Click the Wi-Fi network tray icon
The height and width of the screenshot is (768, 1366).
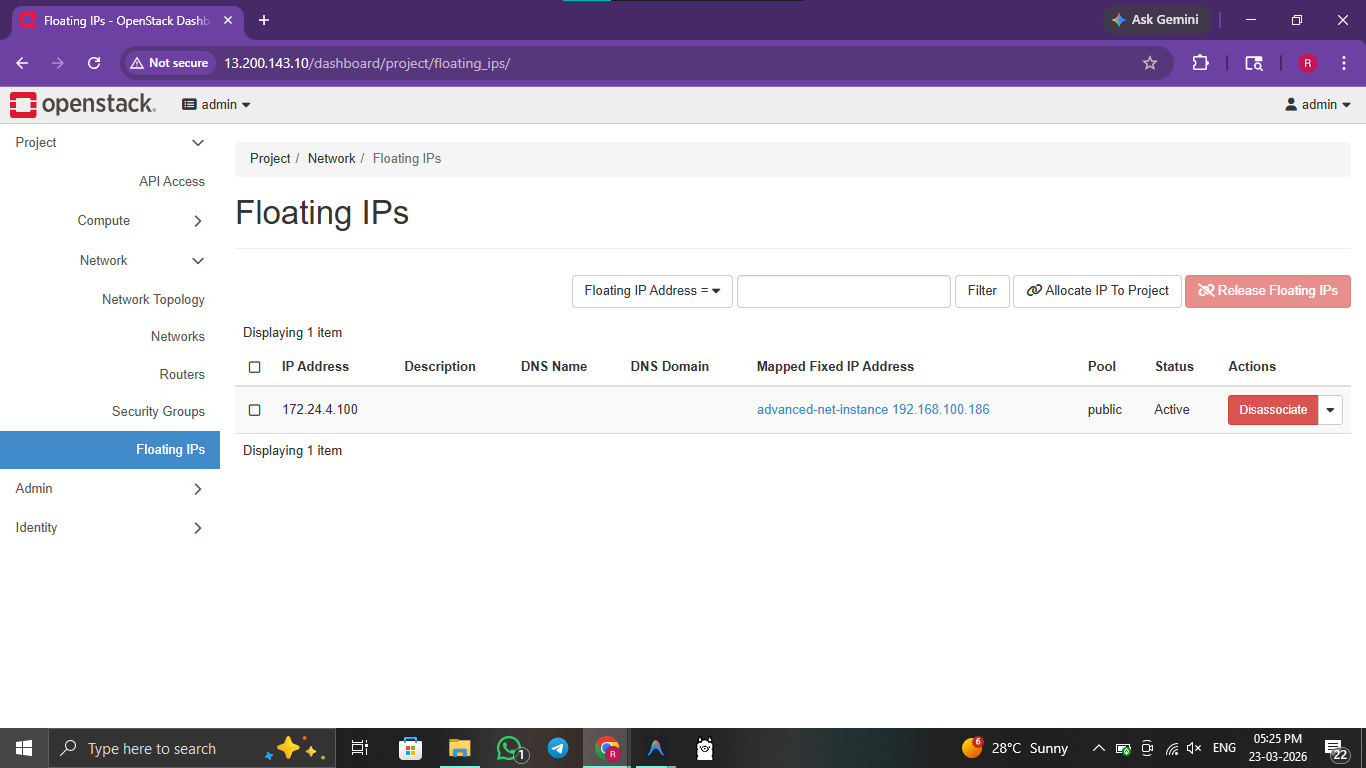click(x=1171, y=748)
